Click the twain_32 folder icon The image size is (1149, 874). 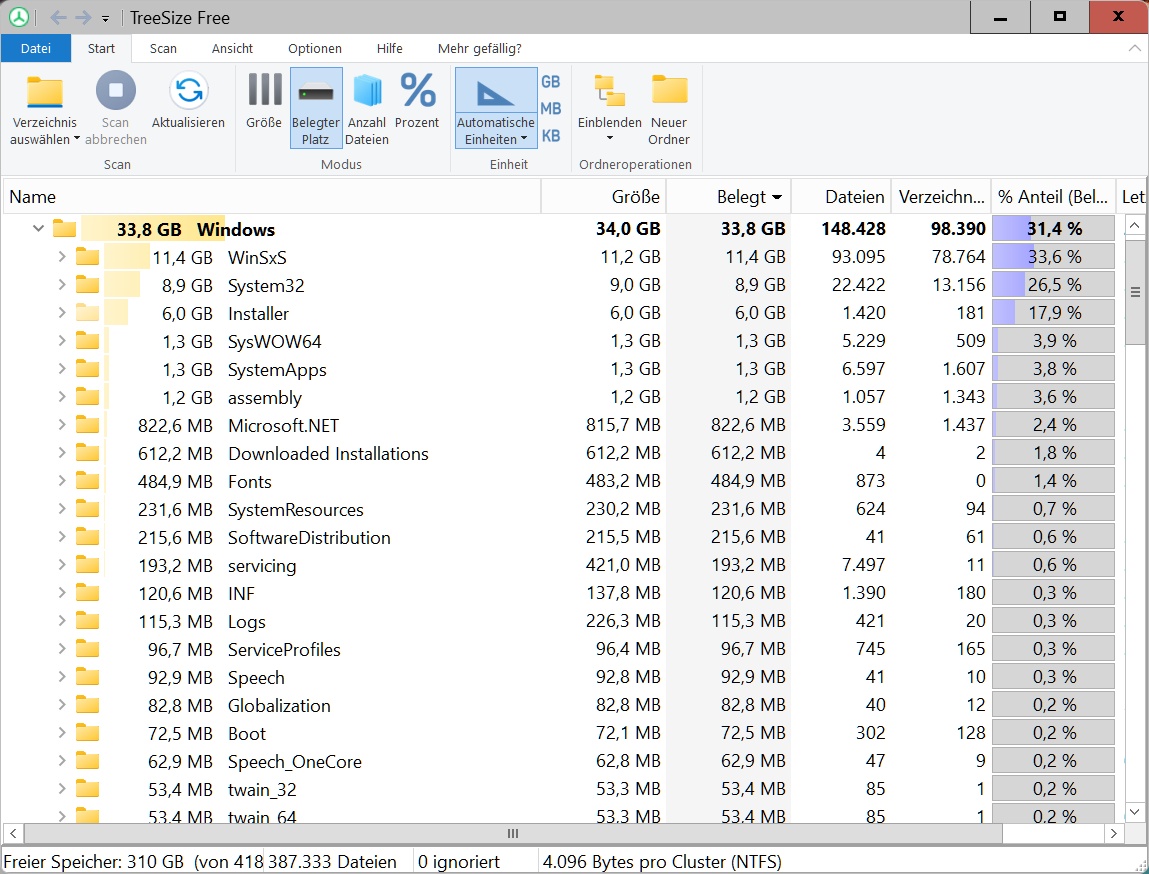coord(88,788)
